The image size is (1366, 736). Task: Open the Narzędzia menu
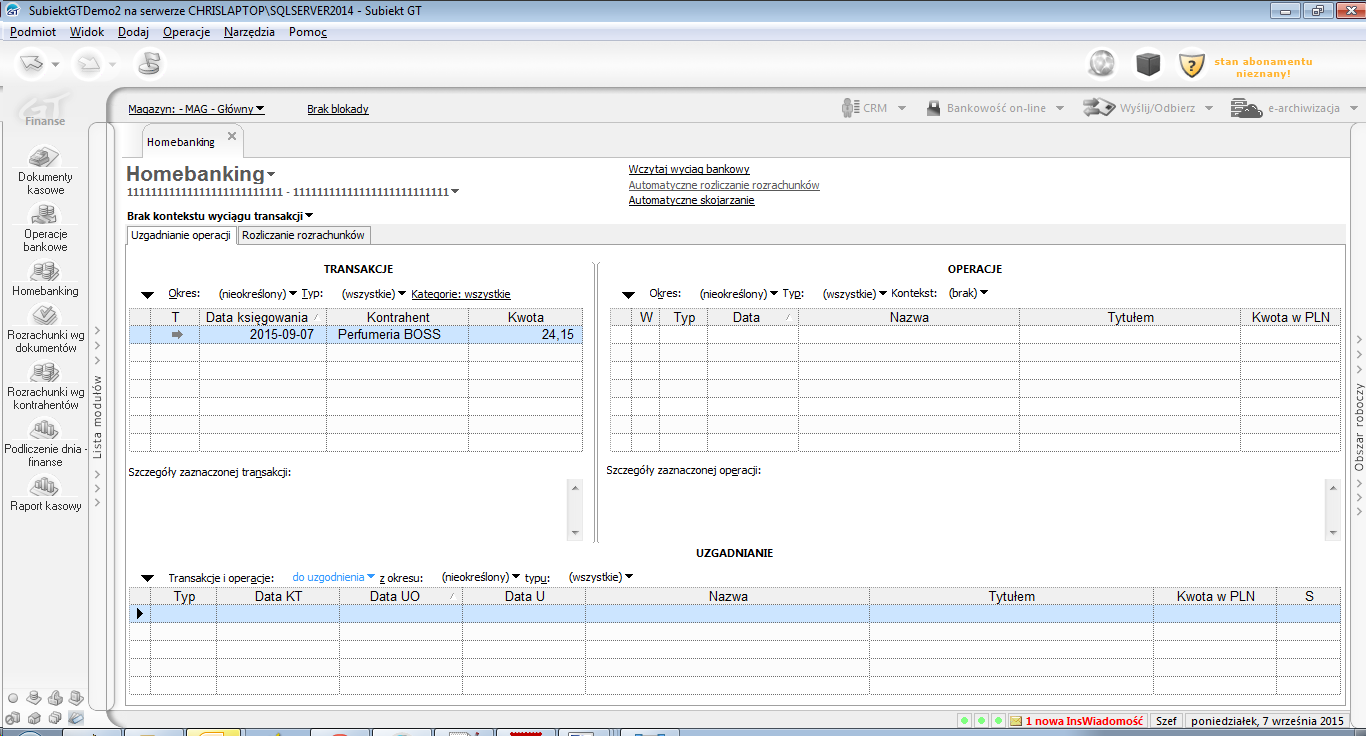250,32
